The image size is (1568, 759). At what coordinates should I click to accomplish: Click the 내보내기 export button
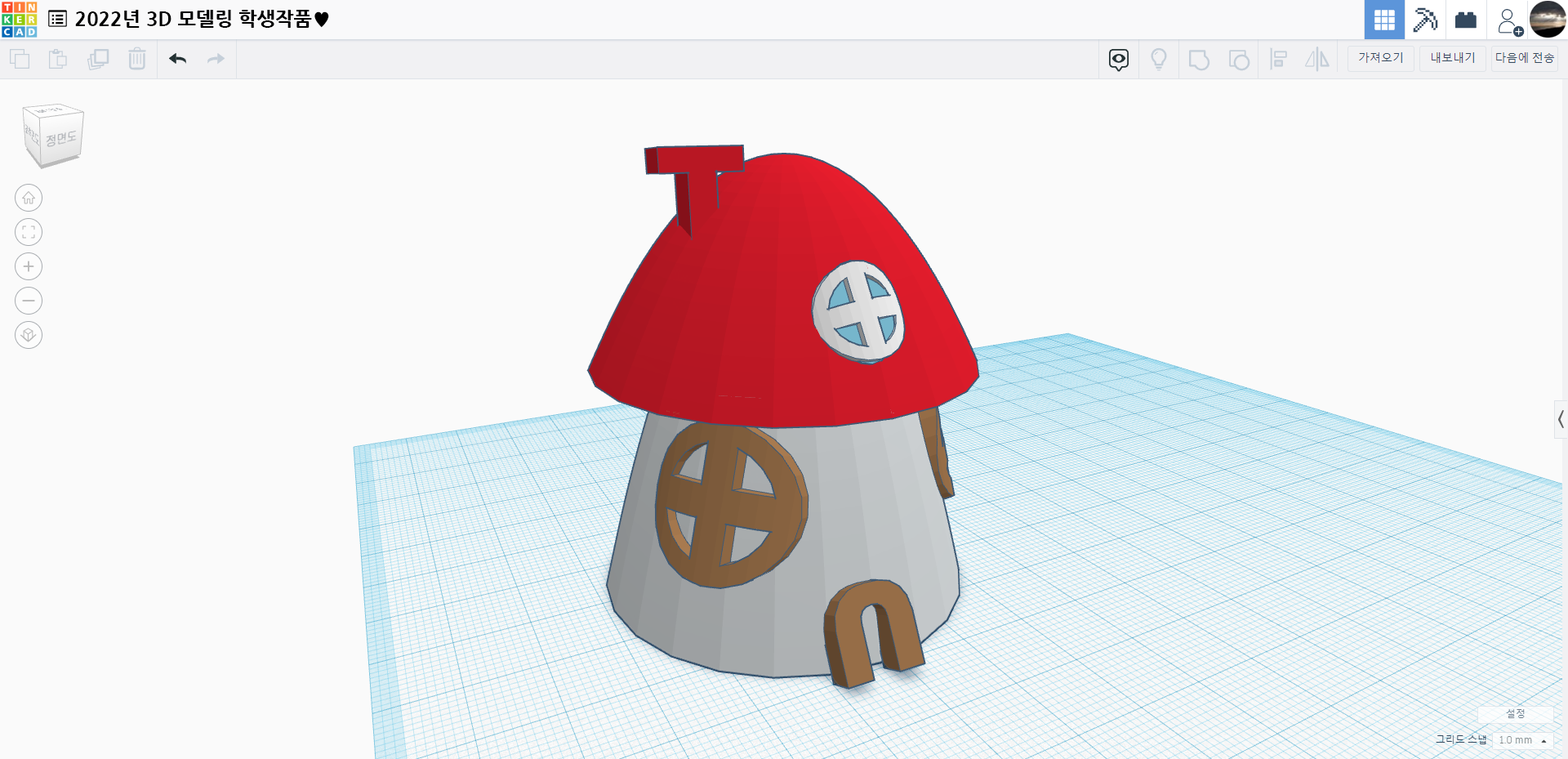click(1453, 58)
